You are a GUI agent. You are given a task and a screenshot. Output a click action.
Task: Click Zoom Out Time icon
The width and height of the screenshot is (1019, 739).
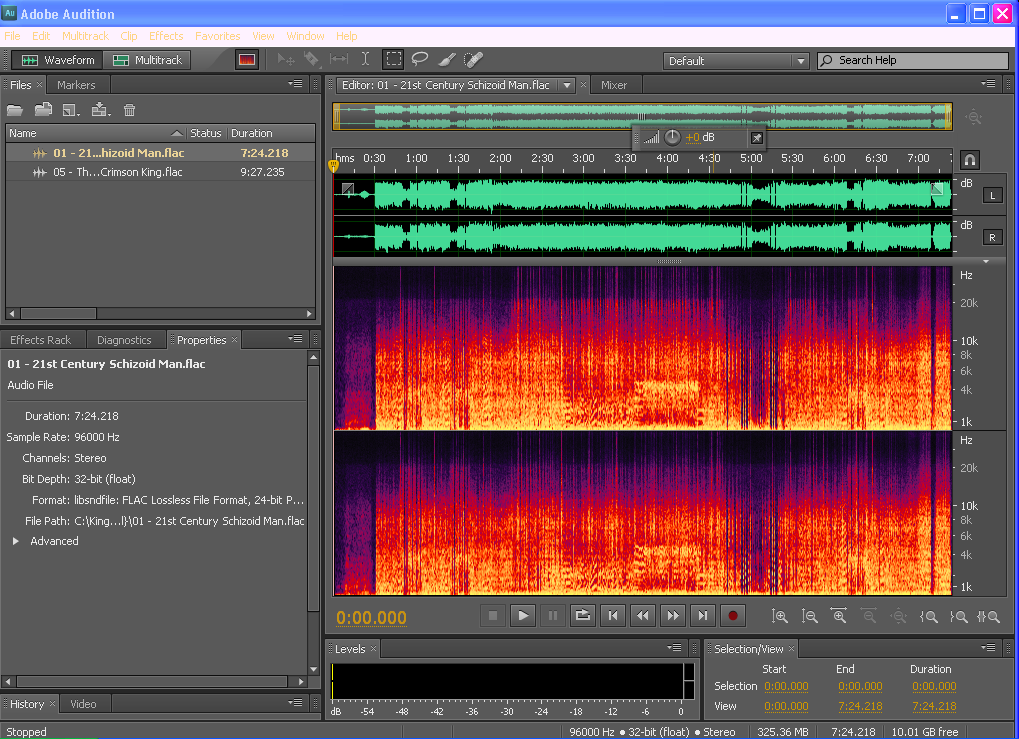869,616
